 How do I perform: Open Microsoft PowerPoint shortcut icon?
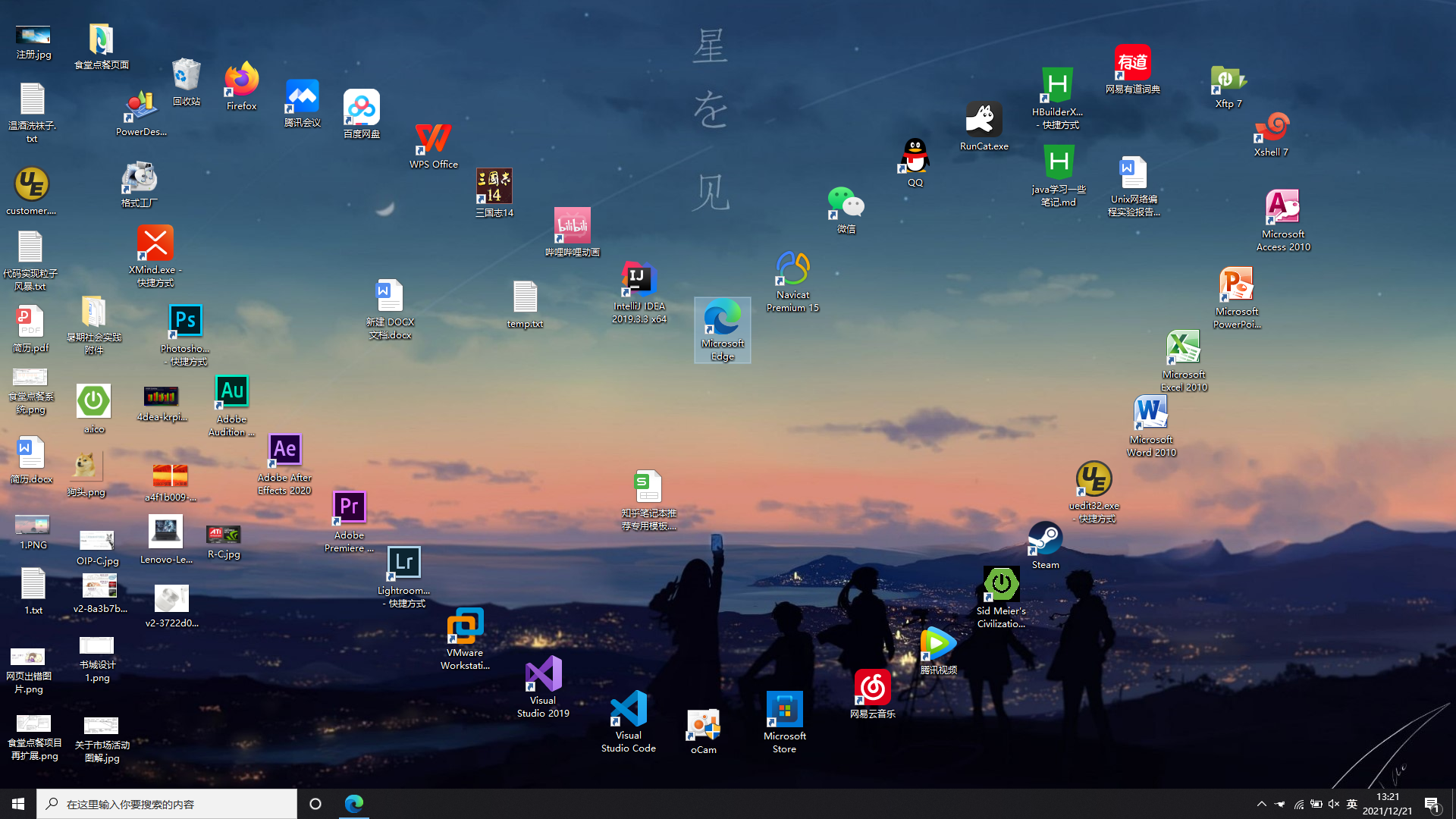click(1237, 298)
